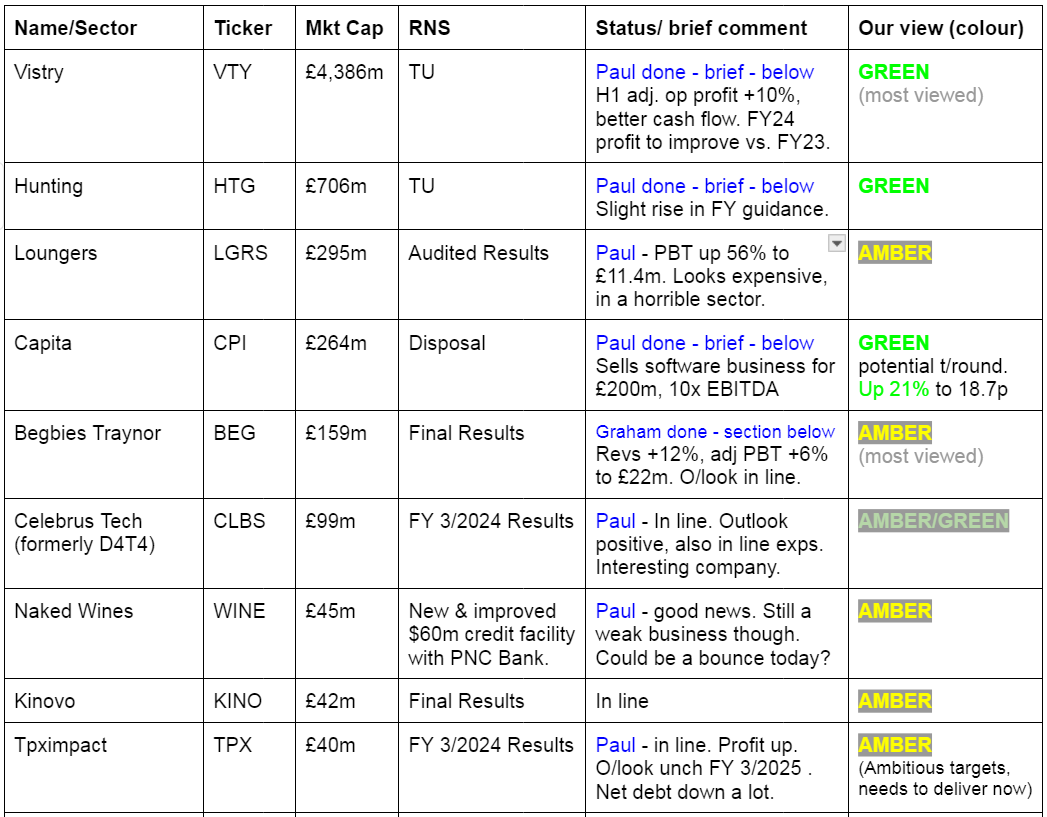The height and width of the screenshot is (817, 1047).
Task: Follow the 'Paul' link in the Naked Wines row
Action: click(616, 611)
